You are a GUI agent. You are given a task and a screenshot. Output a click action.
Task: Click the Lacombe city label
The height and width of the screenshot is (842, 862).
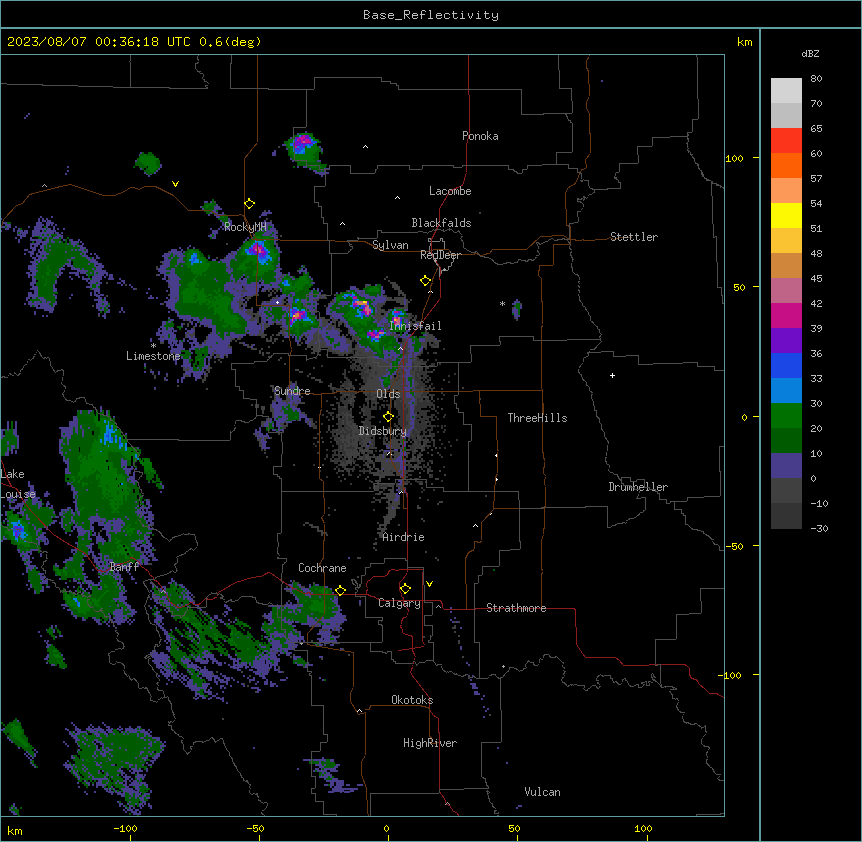pos(450,191)
